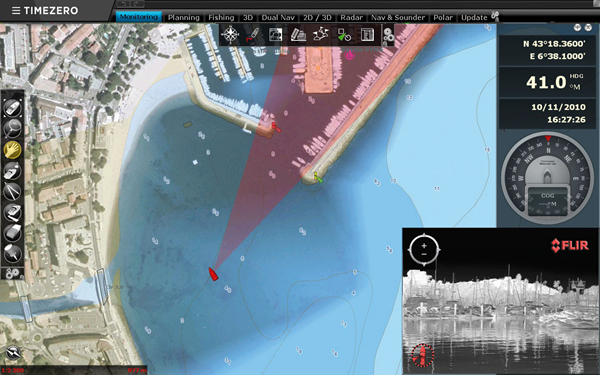600x375 pixels.
Task: Select the divider measuring tool
Action: coord(12,191)
